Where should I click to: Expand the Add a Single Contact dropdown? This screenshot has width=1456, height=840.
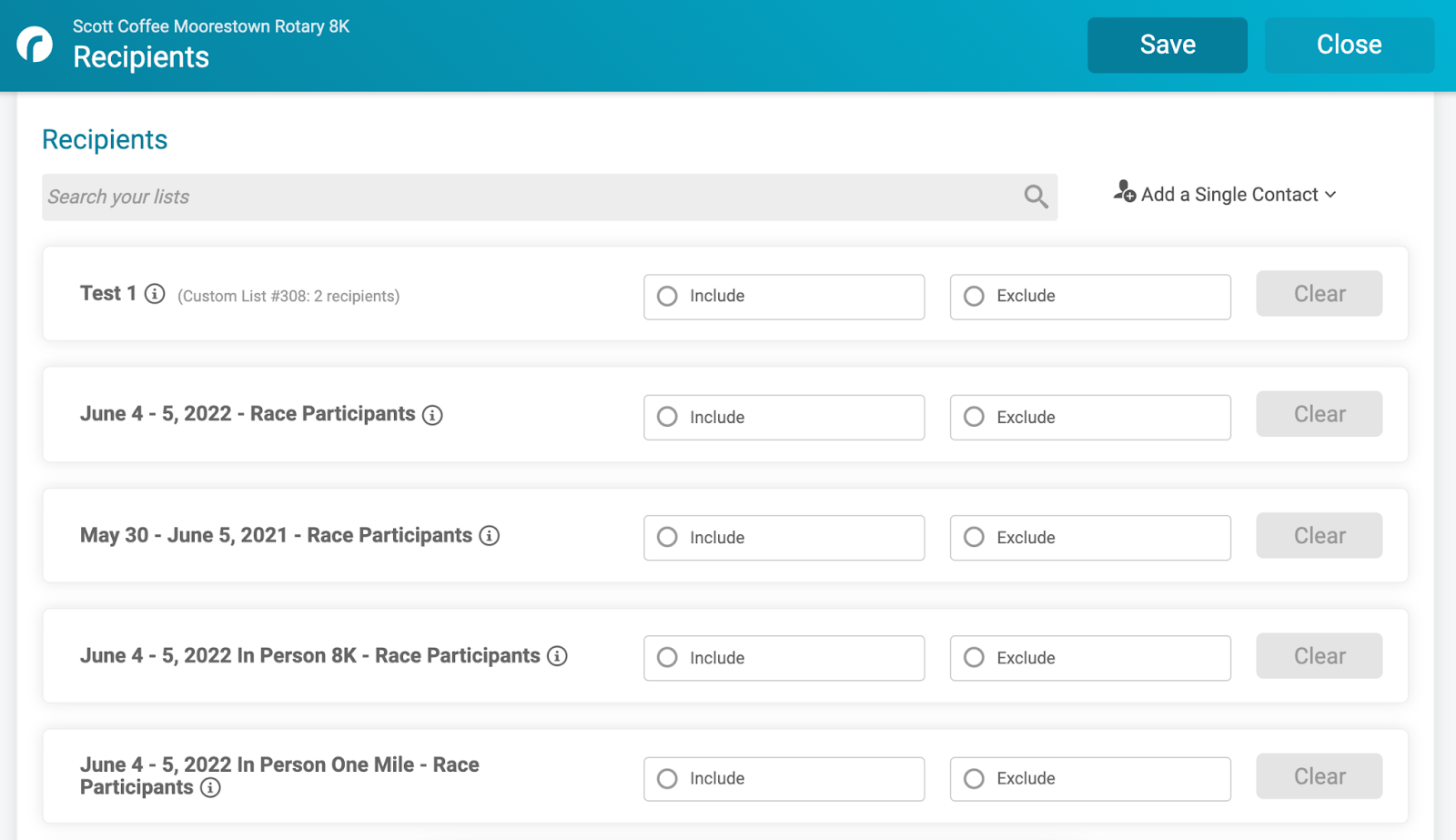pos(1225,194)
